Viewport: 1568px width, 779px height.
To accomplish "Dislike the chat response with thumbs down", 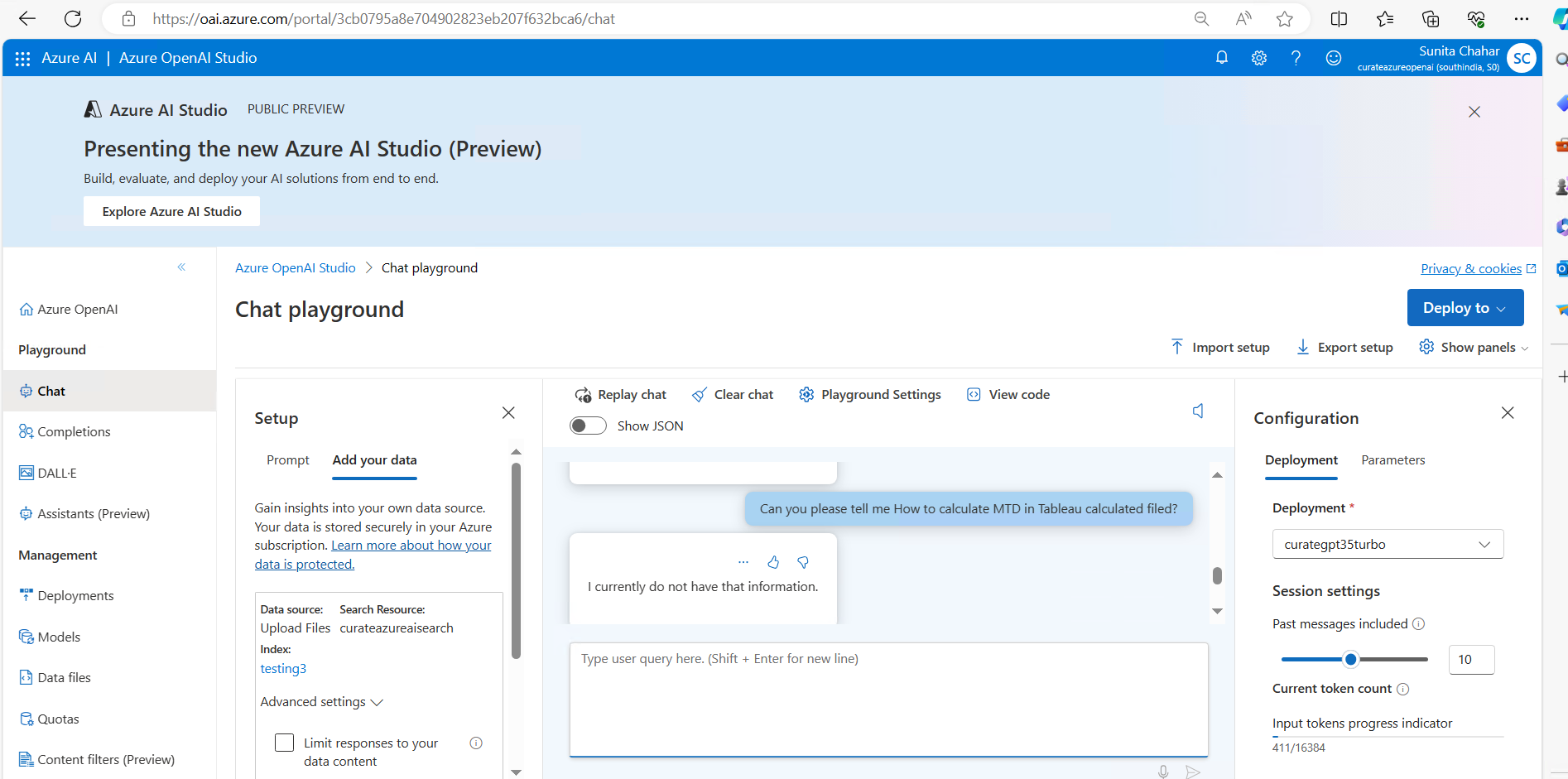I will click(x=803, y=562).
